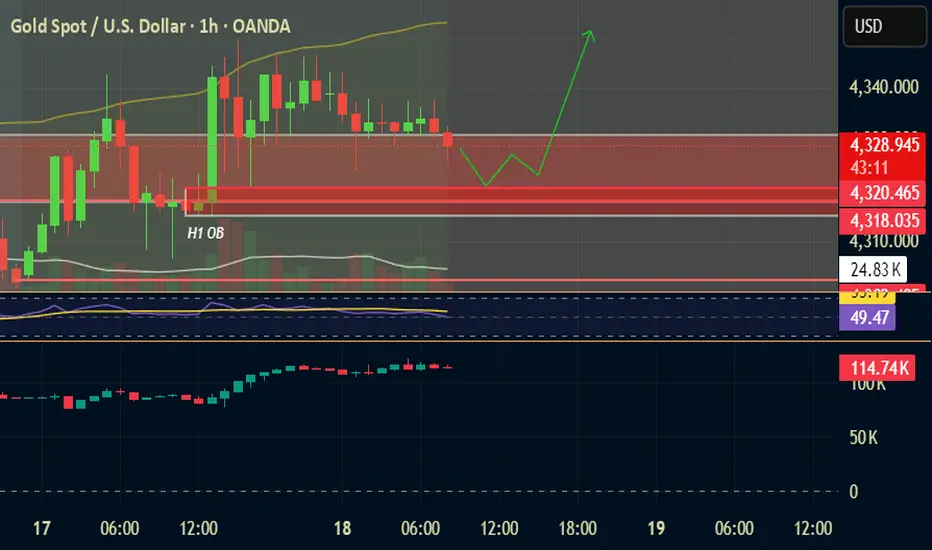Click the 114.74K indicator value label

(x=877, y=368)
